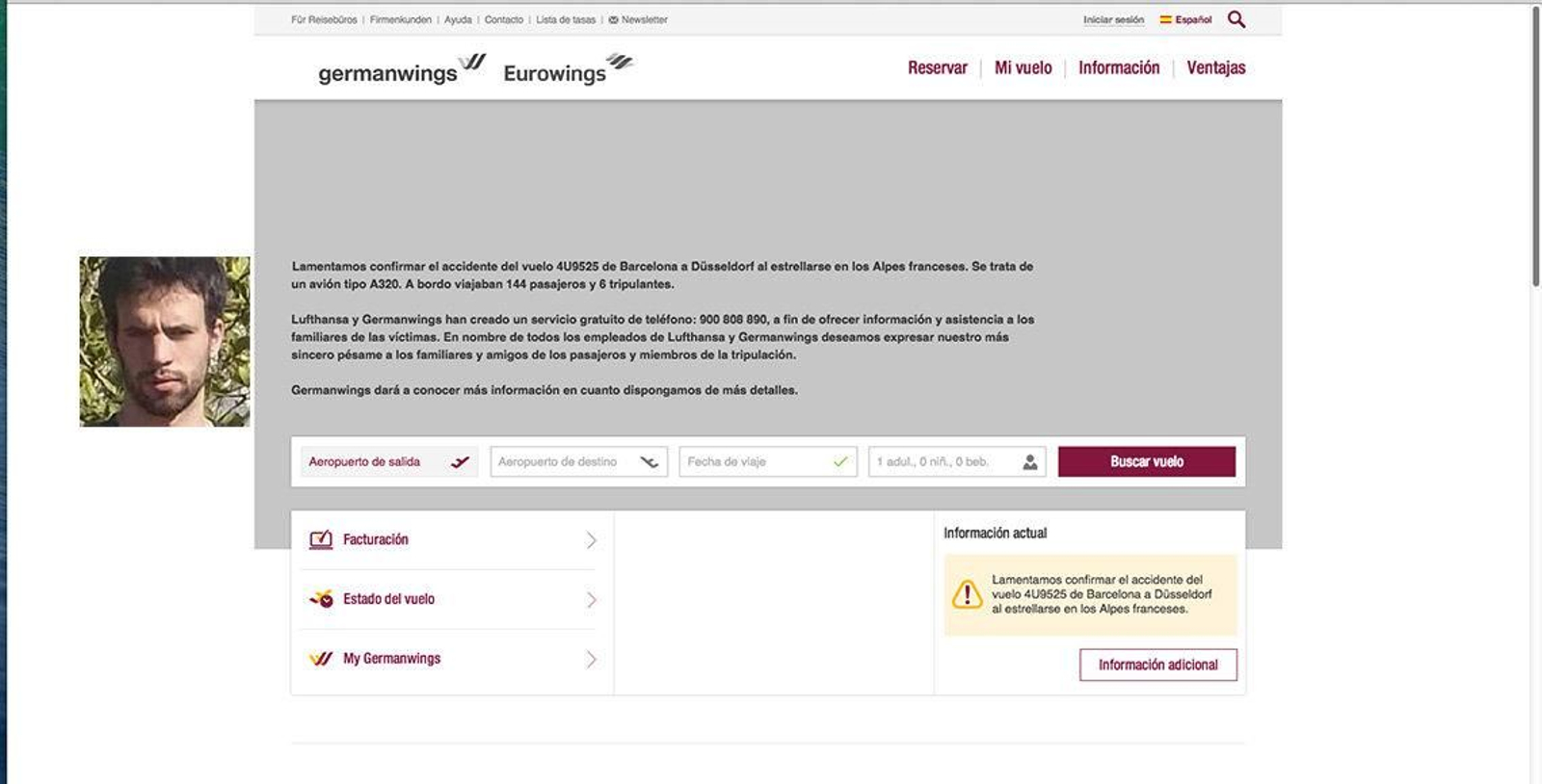Click the Estado del vuelo icon
The height and width of the screenshot is (784, 1542).
click(x=321, y=599)
